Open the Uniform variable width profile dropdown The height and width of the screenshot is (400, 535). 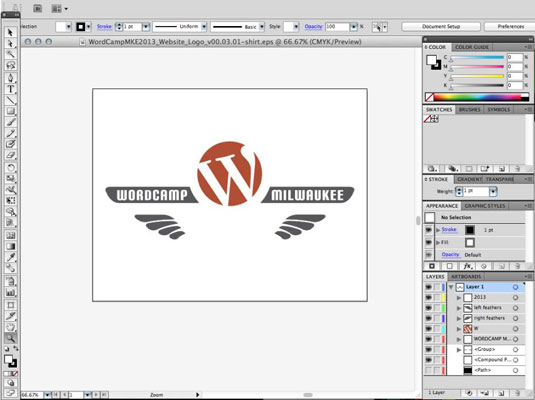point(204,27)
